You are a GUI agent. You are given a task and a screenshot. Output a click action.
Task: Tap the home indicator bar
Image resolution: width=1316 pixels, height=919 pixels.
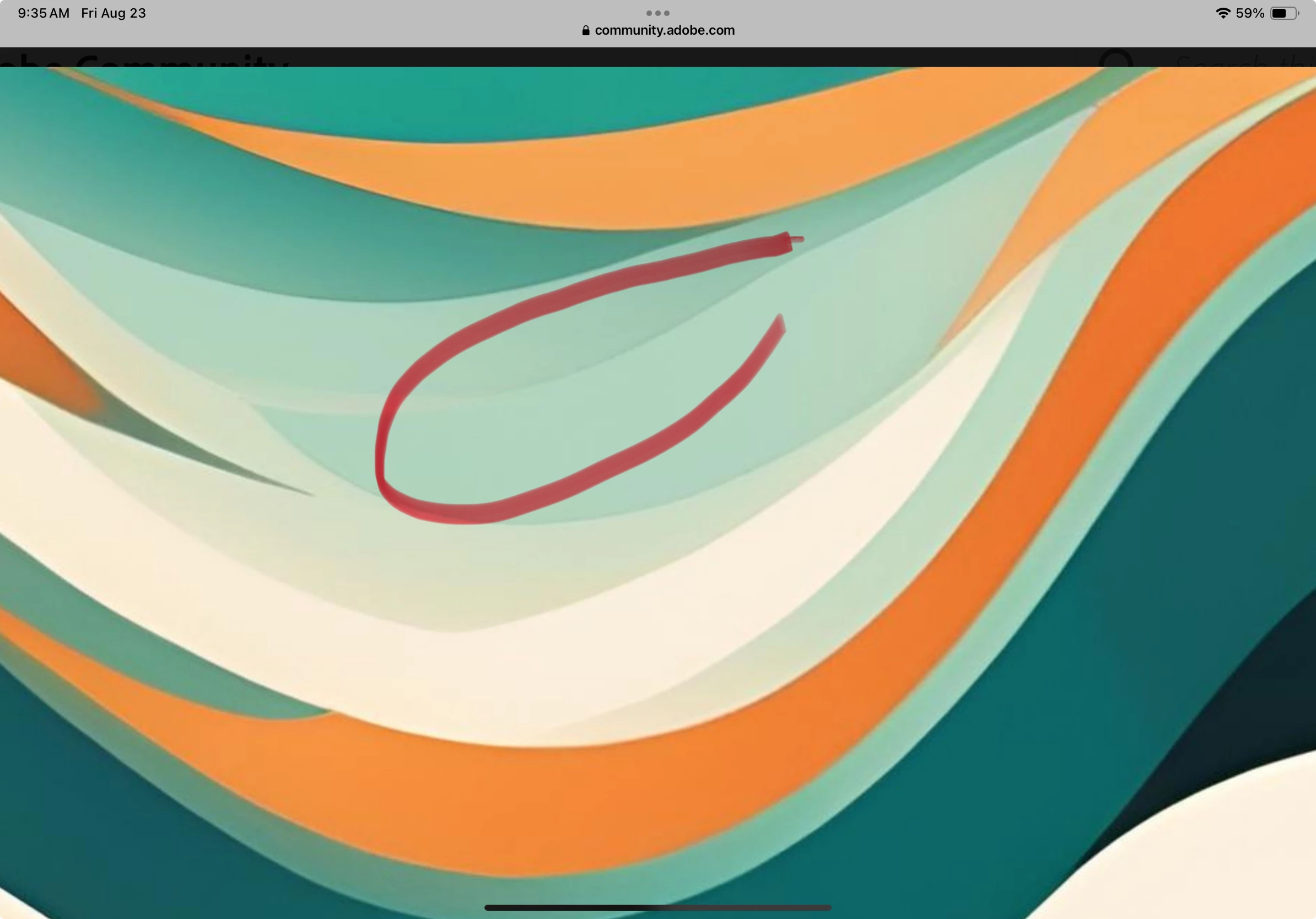coord(657,907)
